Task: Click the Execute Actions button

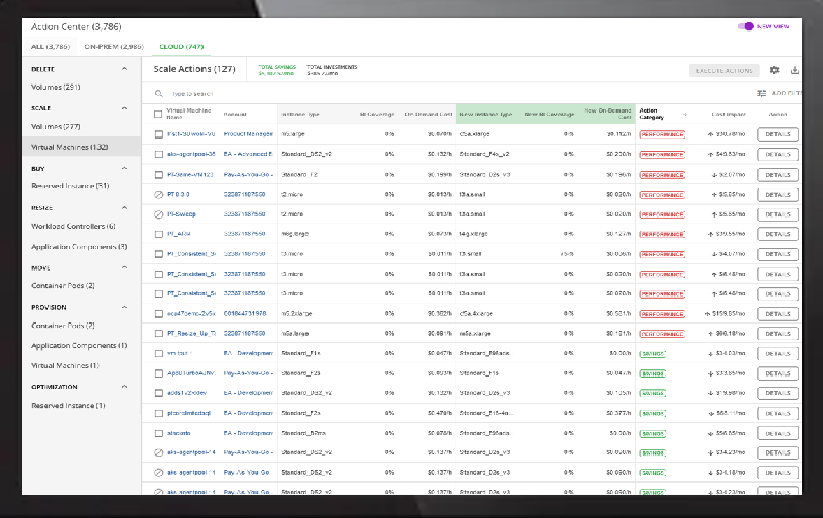Action: point(724,70)
